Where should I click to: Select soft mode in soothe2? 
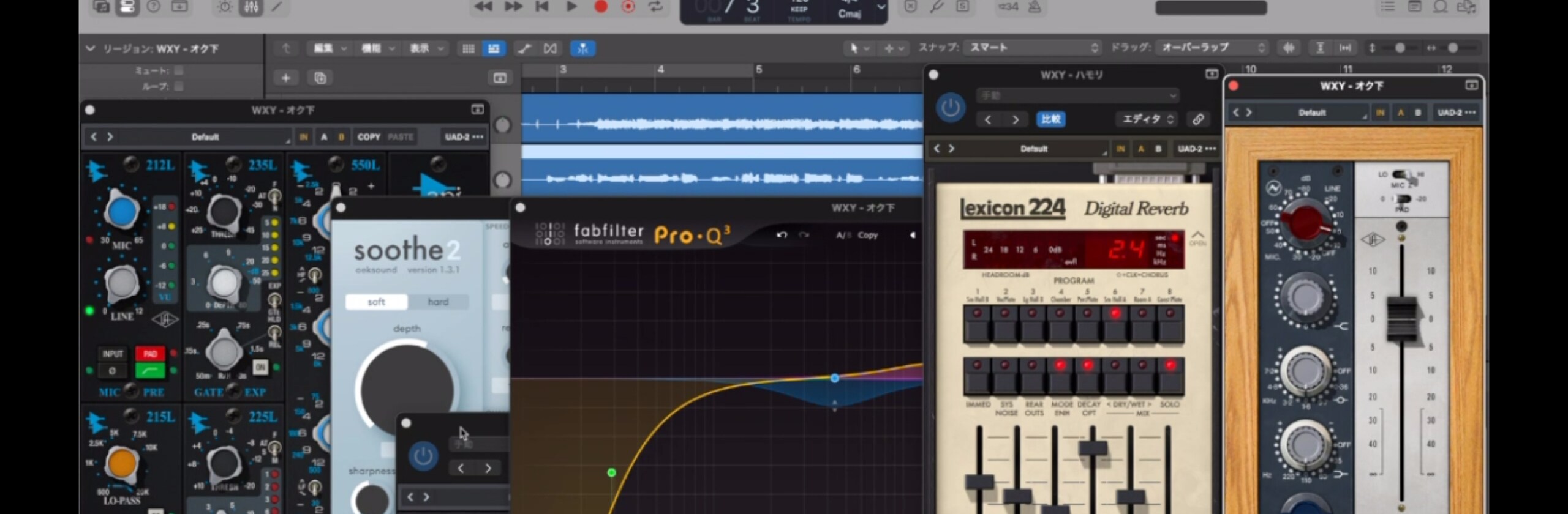click(x=376, y=302)
